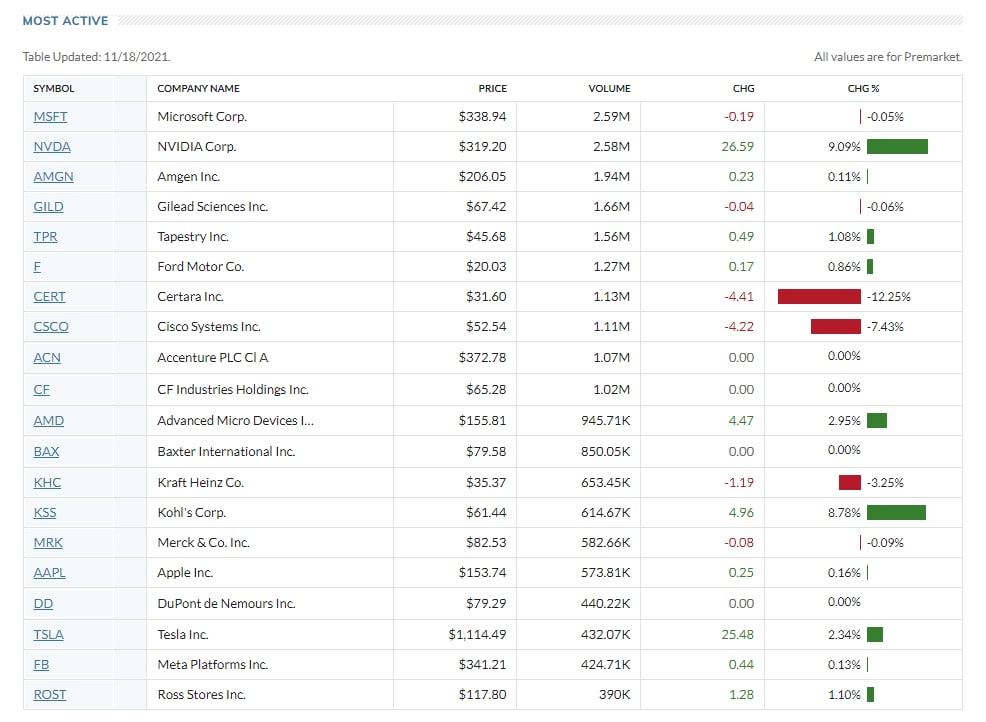The height and width of the screenshot is (722, 986).
Task: Open the AAPL ticker link
Action: tap(50, 573)
